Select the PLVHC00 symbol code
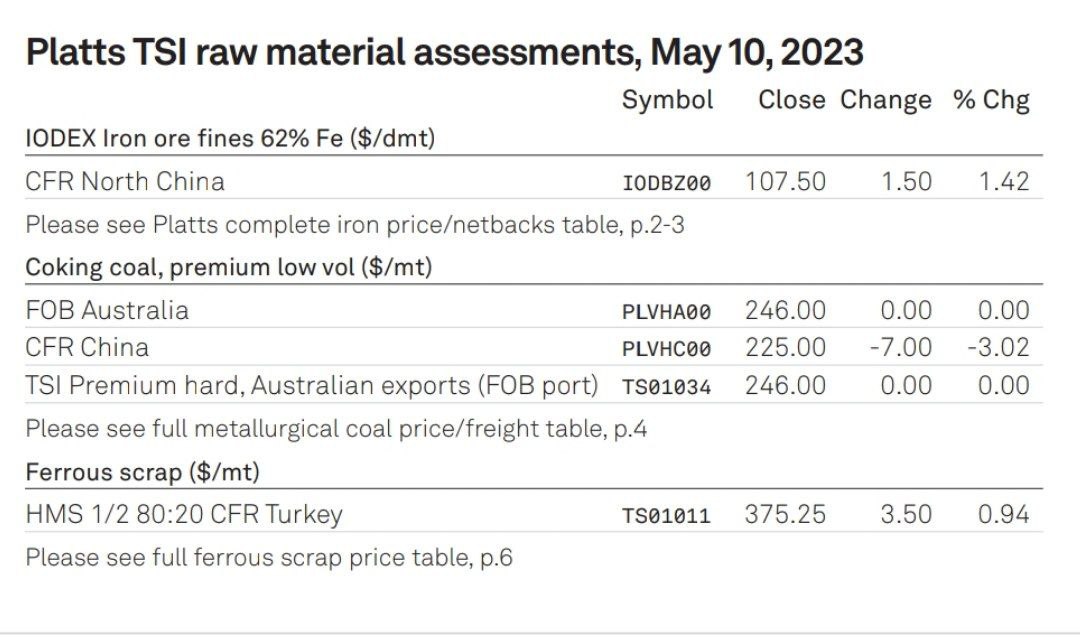Image resolution: width=1080 pixels, height=642 pixels. [x=666, y=349]
